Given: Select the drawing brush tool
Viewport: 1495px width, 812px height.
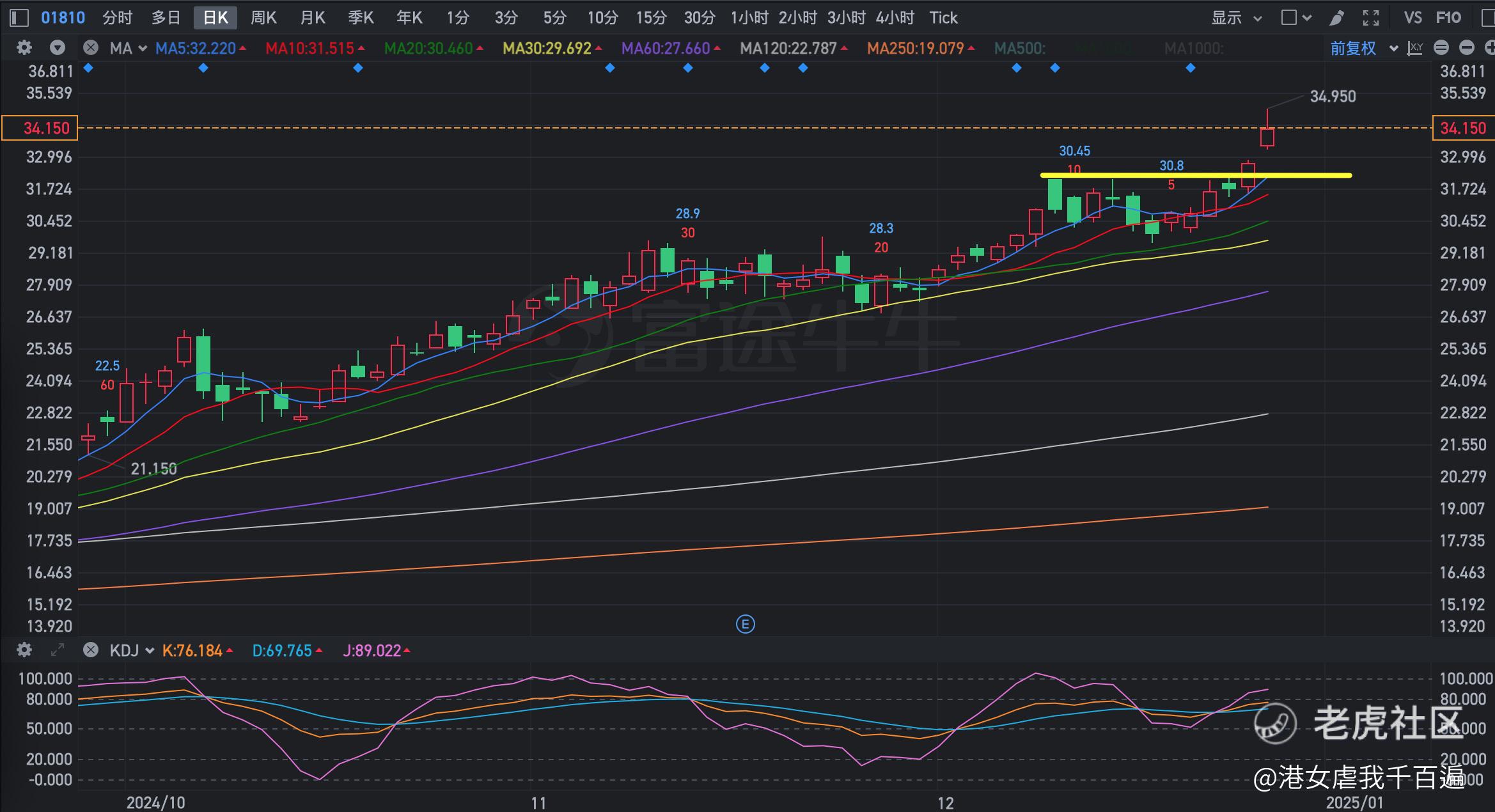Looking at the screenshot, I should [x=1336, y=18].
